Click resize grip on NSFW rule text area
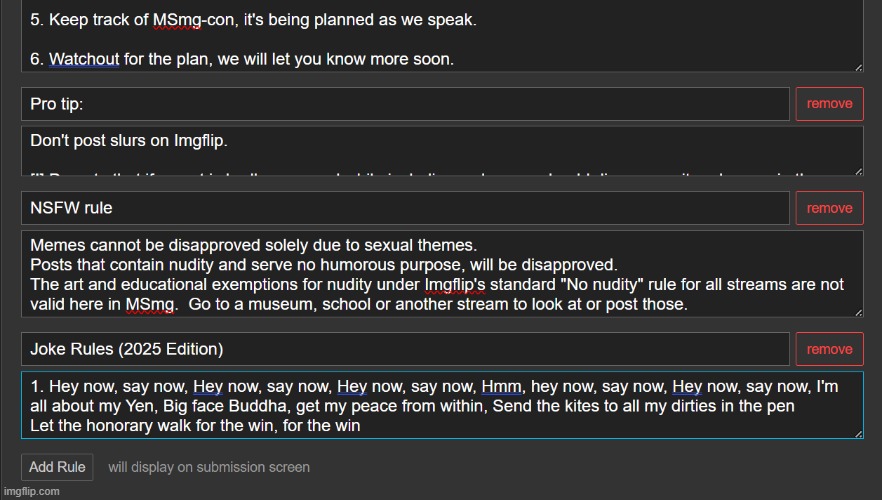Image resolution: width=882 pixels, height=500 pixels. pyautogui.click(x=858, y=313)
